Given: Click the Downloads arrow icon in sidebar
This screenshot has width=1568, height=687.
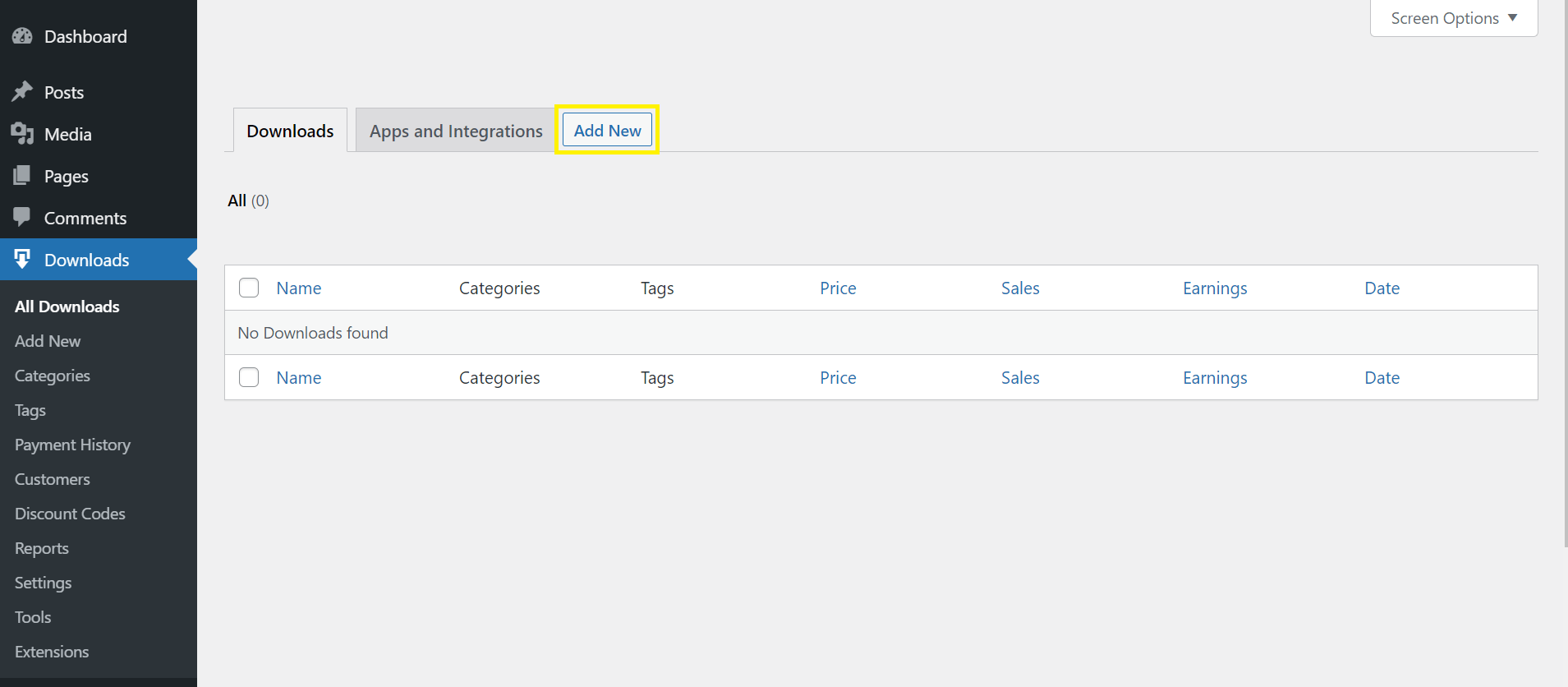Looking at the screenshot, I should coord(22,259).
